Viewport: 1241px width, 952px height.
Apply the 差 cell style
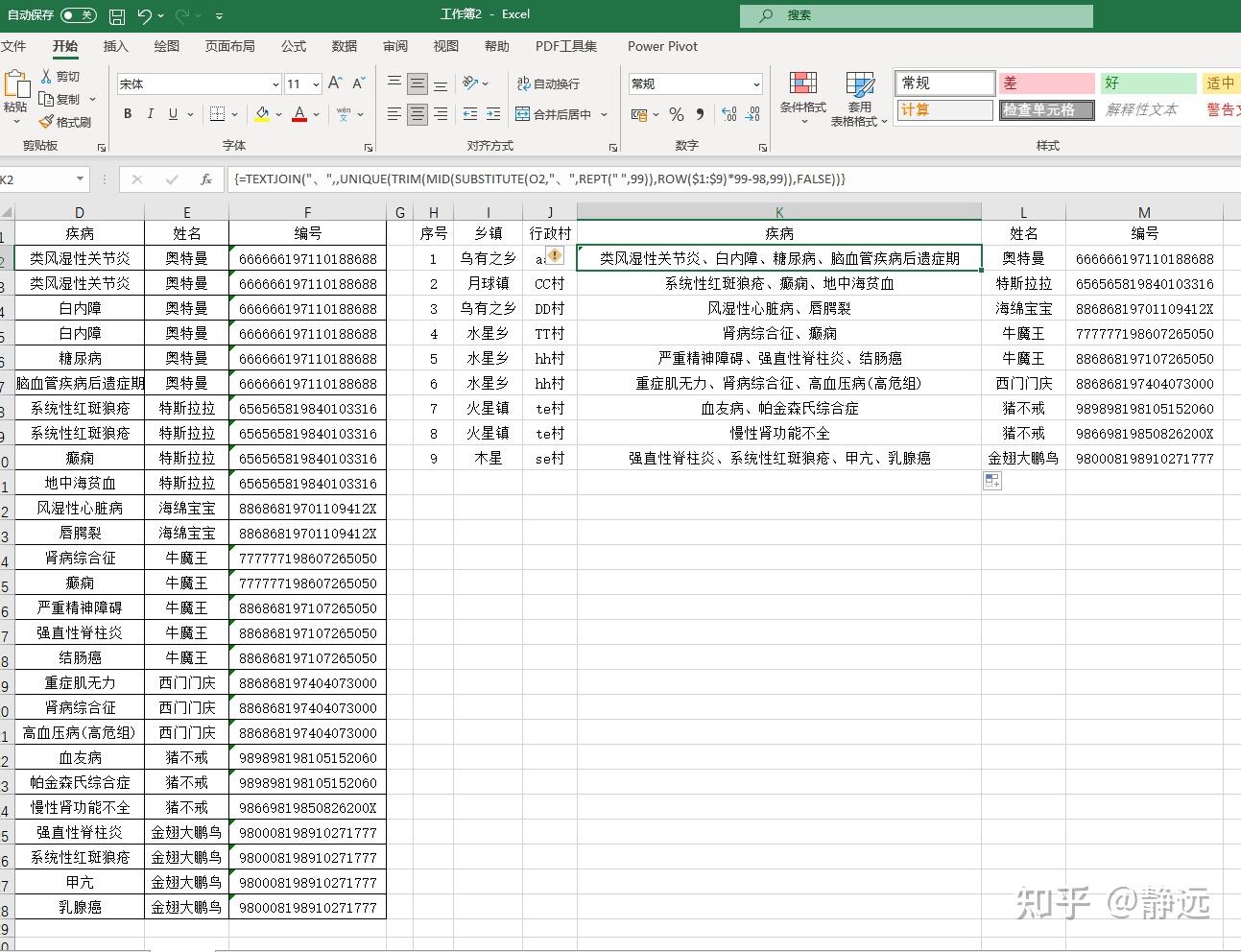click(1046, 83)
